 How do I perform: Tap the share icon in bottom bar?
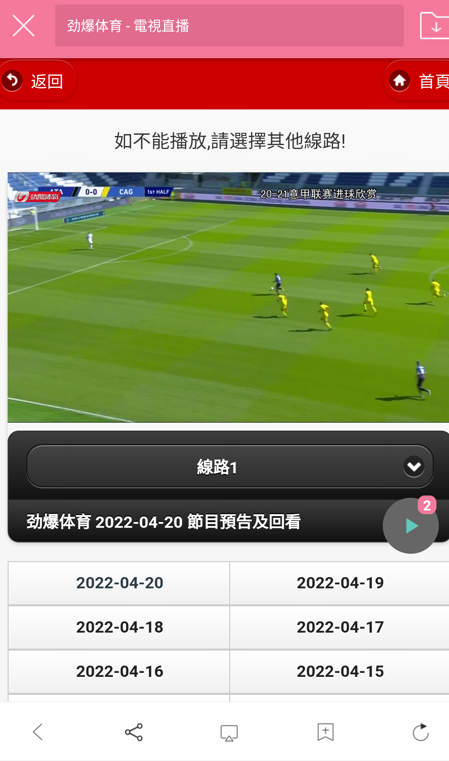pyautogui.click(x=133, y=732)
